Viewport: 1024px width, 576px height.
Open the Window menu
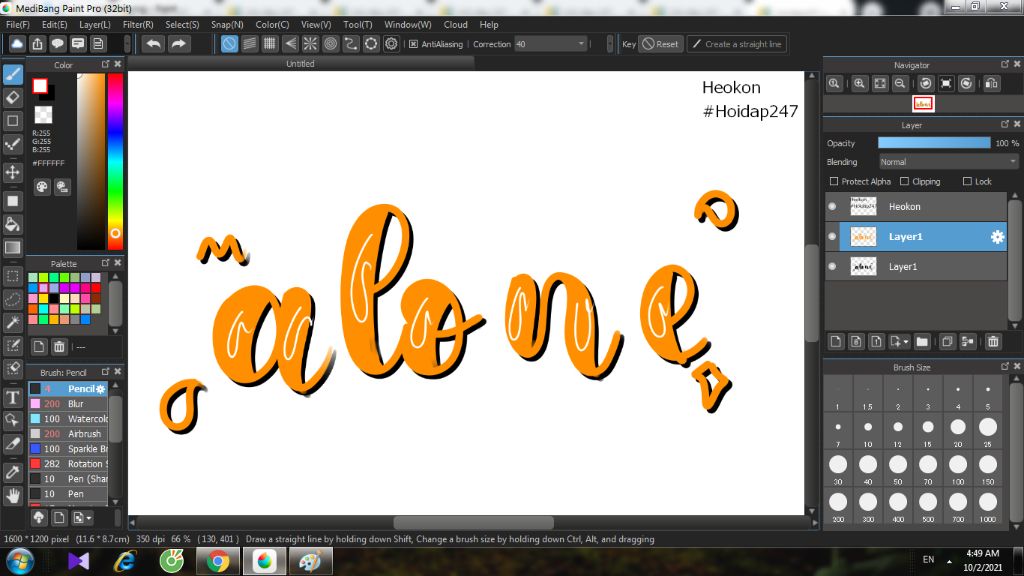(x=408, y=25)
